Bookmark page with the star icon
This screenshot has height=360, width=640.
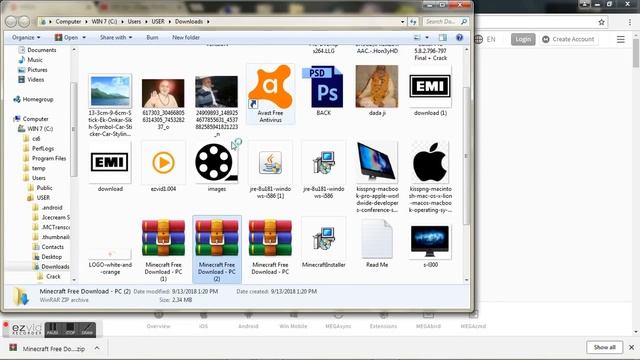pos(601,22)
